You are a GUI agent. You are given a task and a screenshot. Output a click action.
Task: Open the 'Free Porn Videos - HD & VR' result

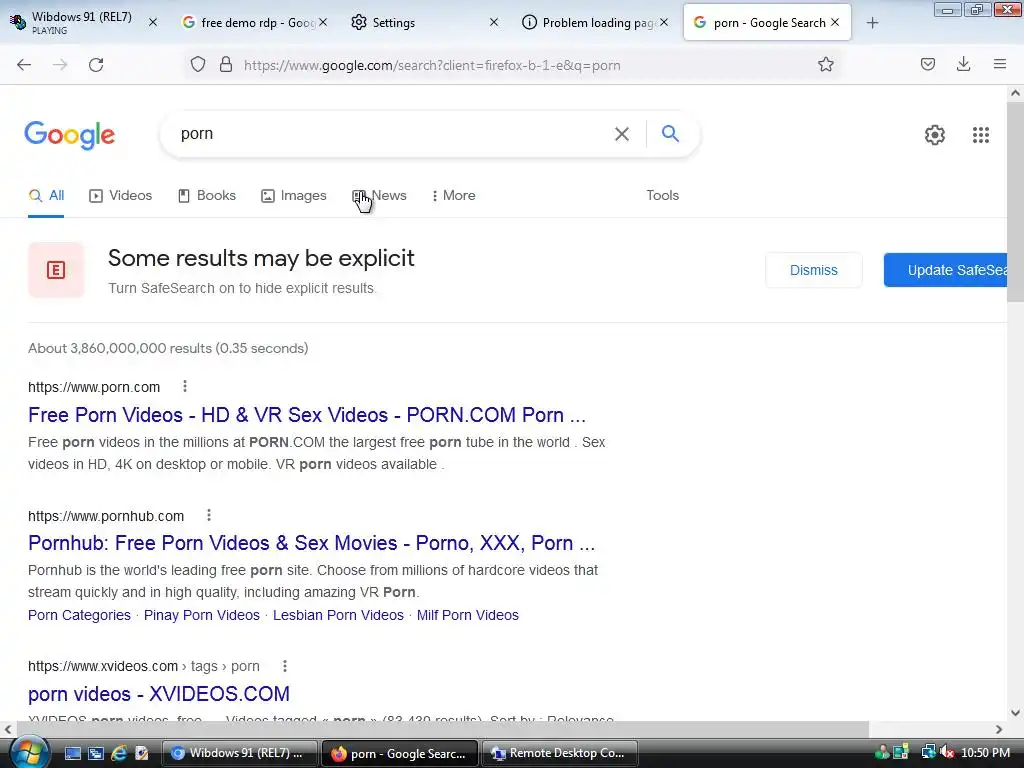pyautogui.click(x=307, y=415)
